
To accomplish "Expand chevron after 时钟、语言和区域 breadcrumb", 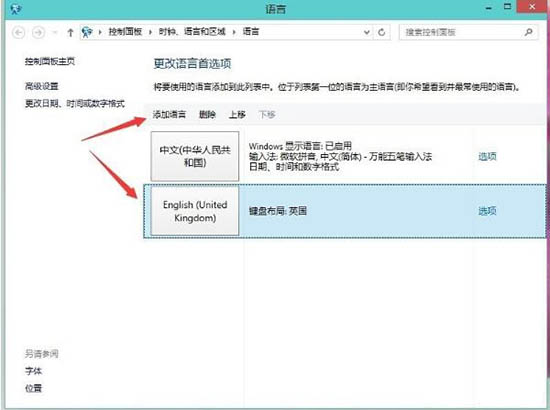I will 234,32.
